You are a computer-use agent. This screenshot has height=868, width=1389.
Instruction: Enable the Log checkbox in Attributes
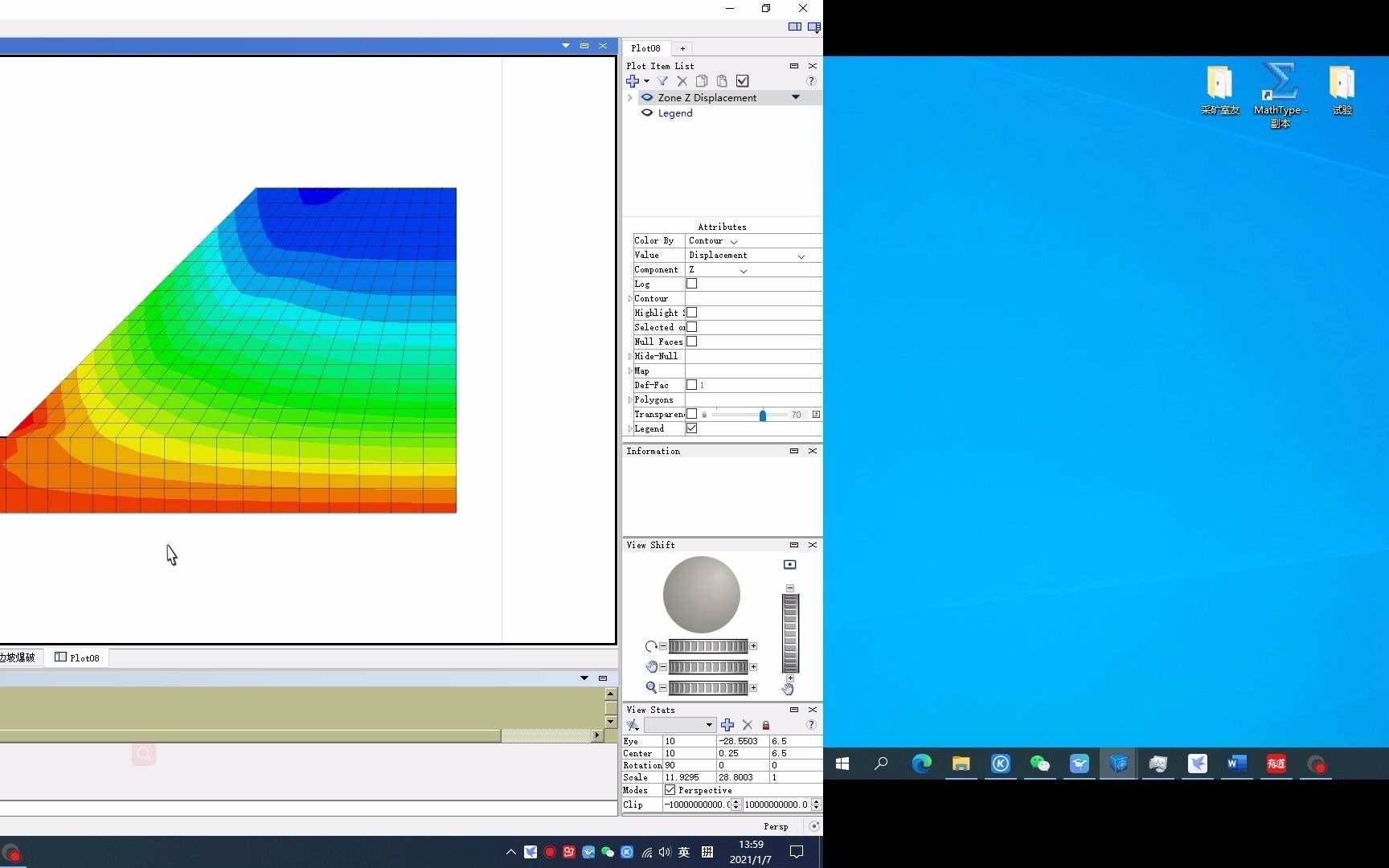click(x=691, y=284)
